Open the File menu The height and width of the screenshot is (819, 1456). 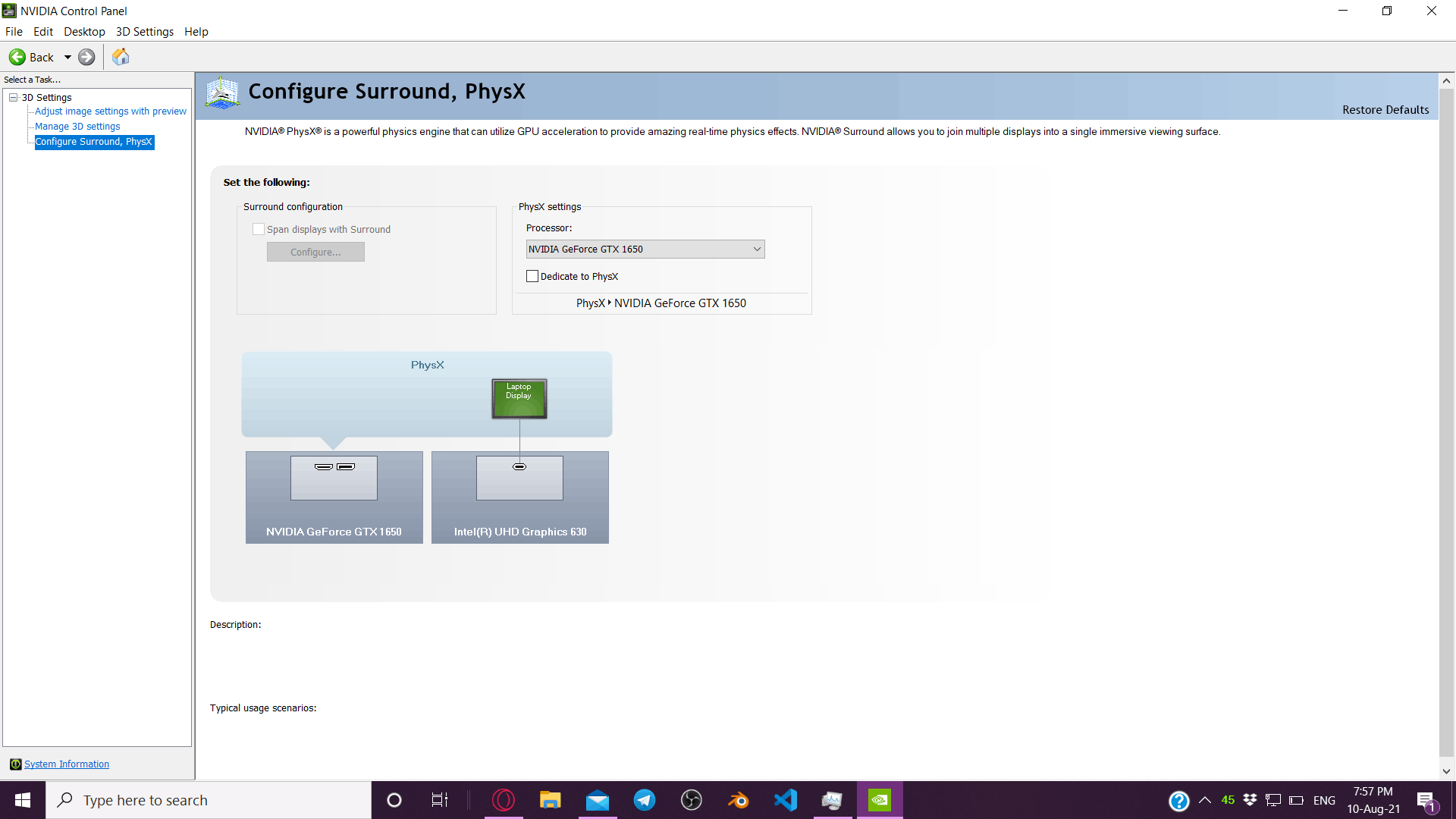(x=14, y=31)
